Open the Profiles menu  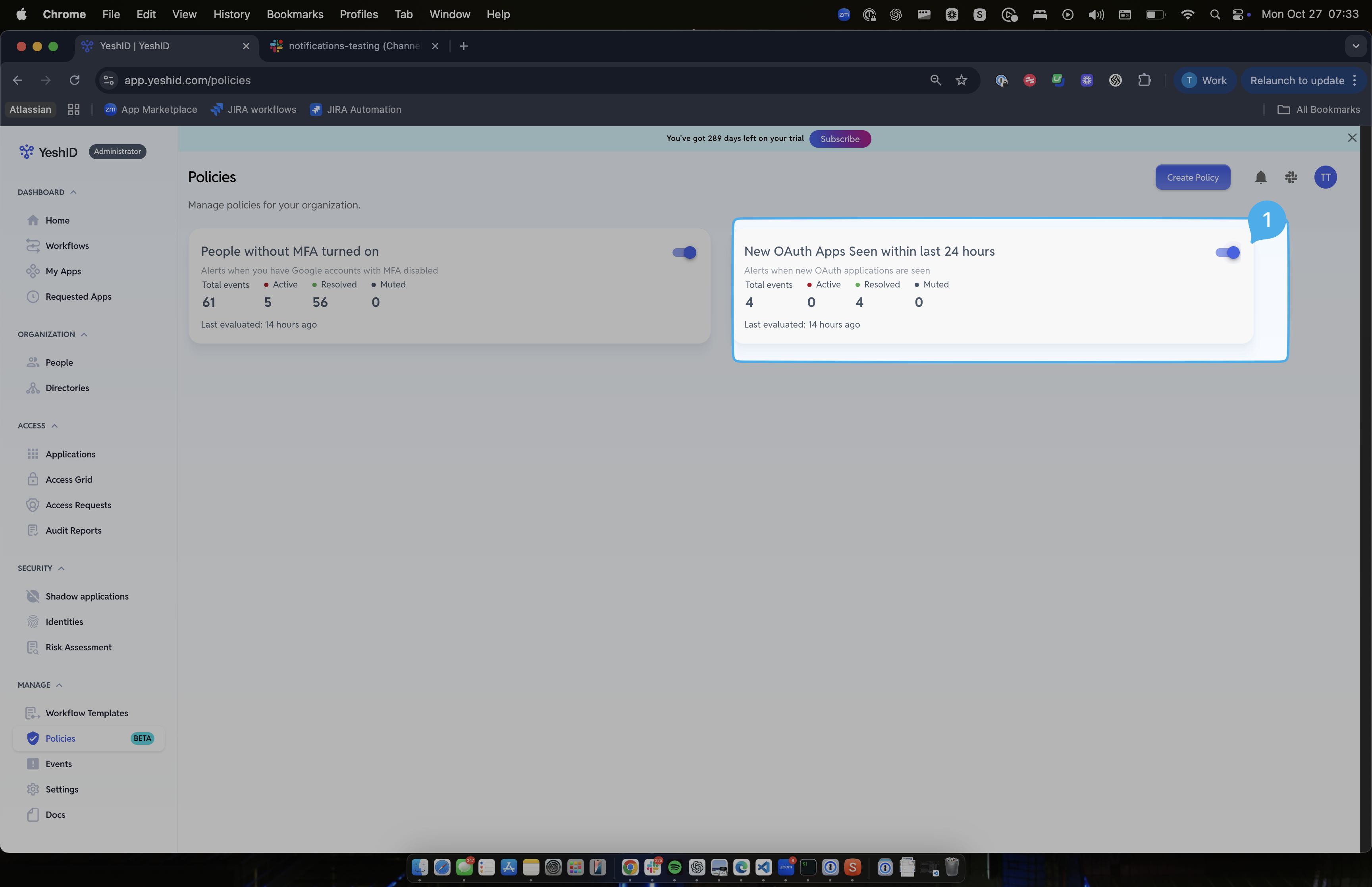tap(359, 14)
